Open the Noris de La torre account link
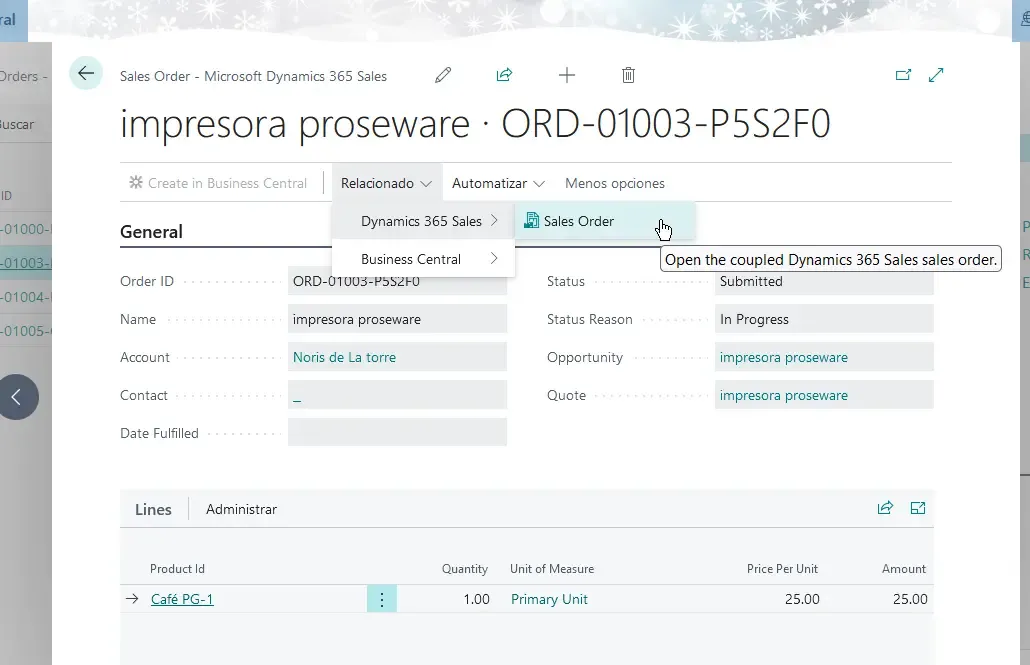The image size is (1030, 665). tap(344, 357)
